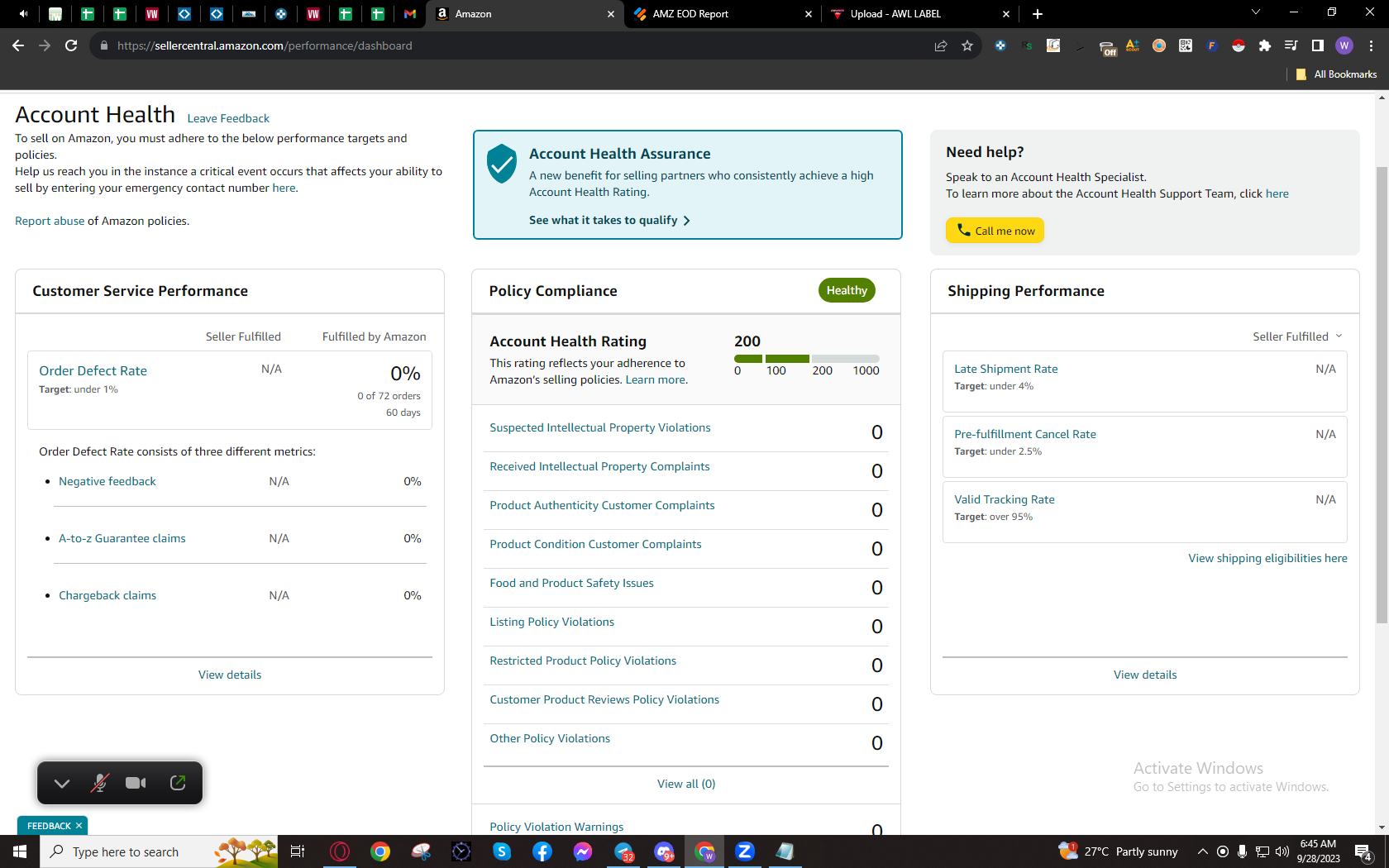The height and width of the screenshot is (868, 1389).
Task: Select the pinned Gmail tab
Action: tap(410, 14)
